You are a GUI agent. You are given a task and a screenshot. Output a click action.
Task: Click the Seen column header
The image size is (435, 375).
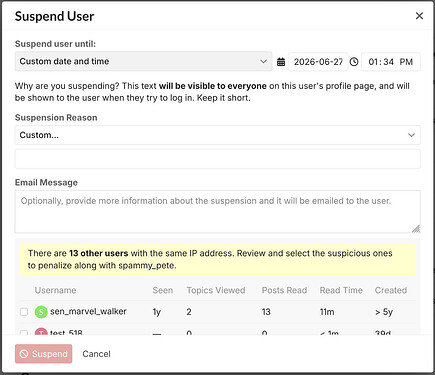pos(163,290)
